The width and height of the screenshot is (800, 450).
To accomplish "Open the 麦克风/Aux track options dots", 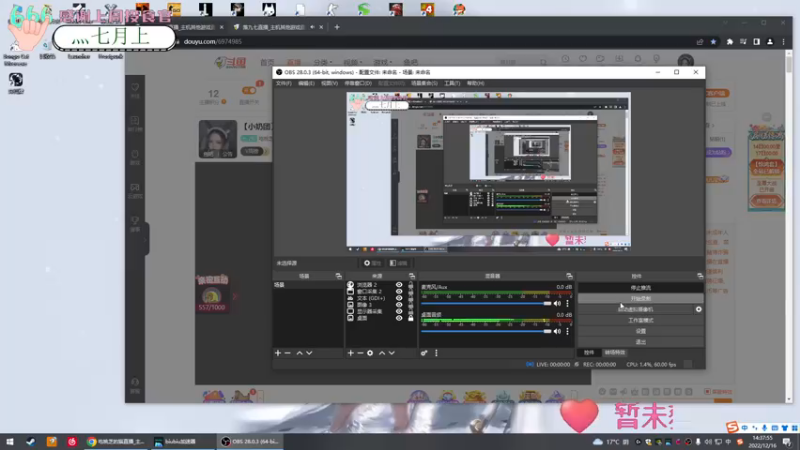I will pyautogui.click(x=567, y=304).
